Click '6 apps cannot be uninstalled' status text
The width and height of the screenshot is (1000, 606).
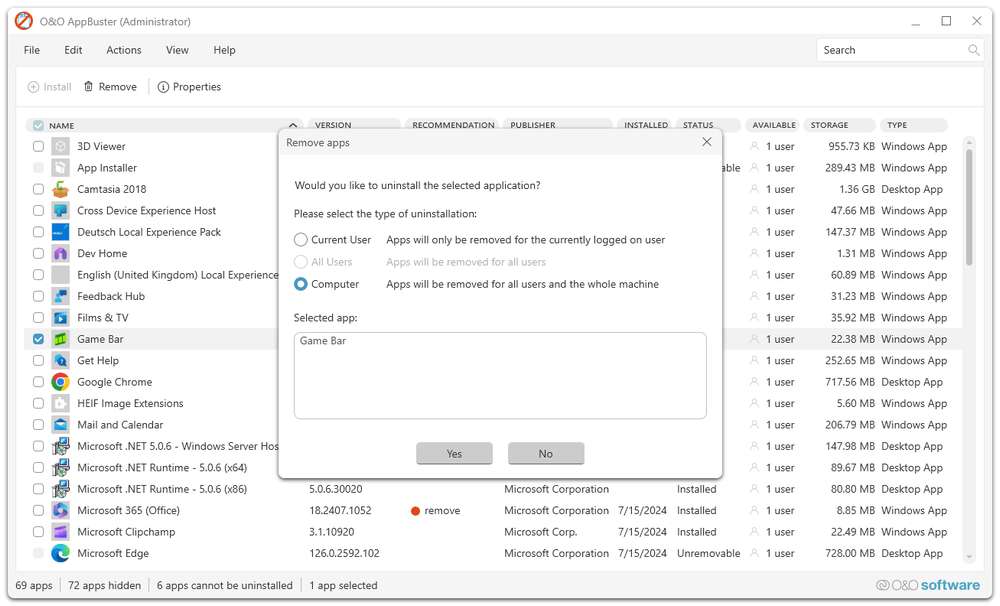coord(224,585)
